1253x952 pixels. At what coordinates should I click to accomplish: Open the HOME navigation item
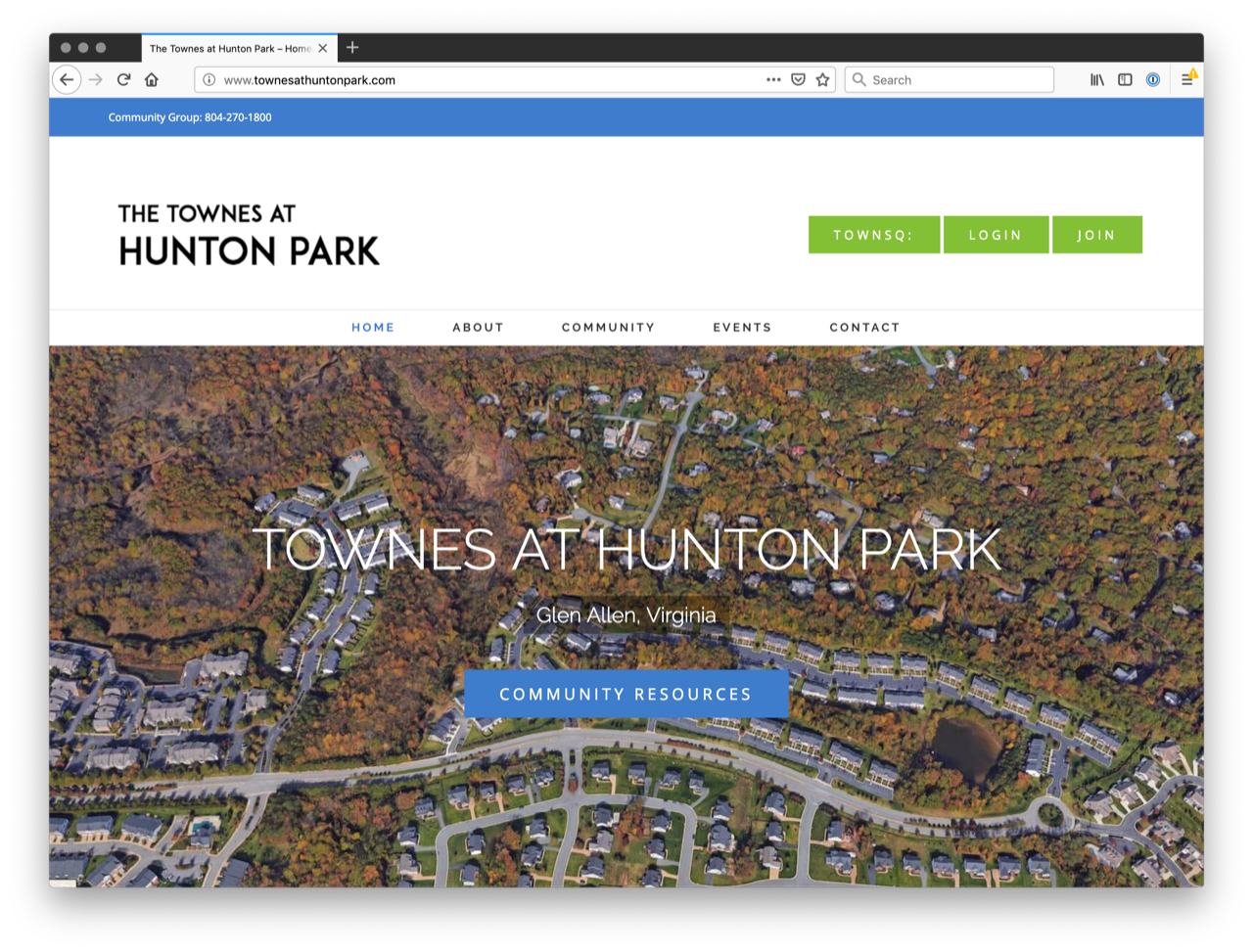pos(373,328)
